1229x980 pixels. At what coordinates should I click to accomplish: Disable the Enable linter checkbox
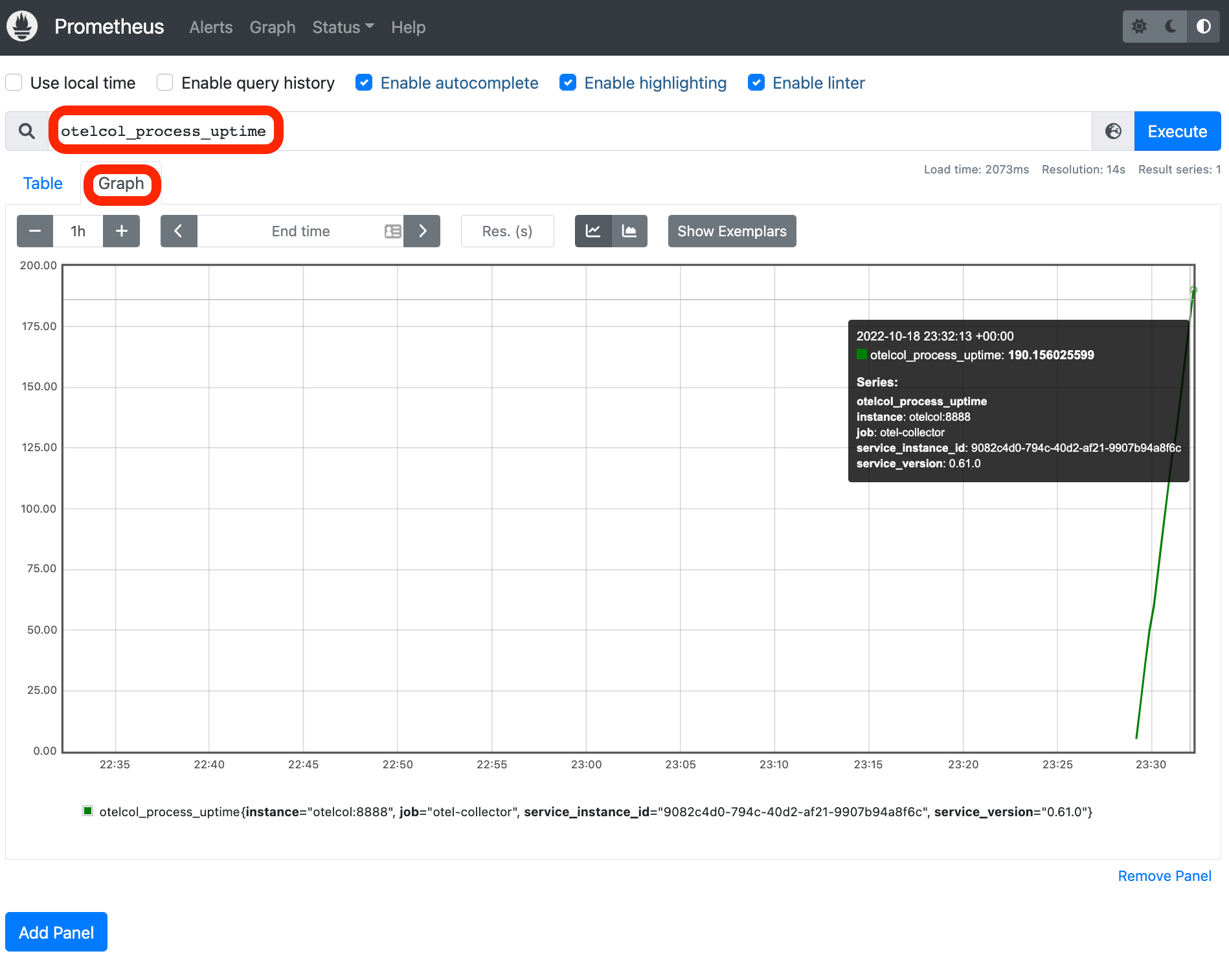click(x=756, y=83)
